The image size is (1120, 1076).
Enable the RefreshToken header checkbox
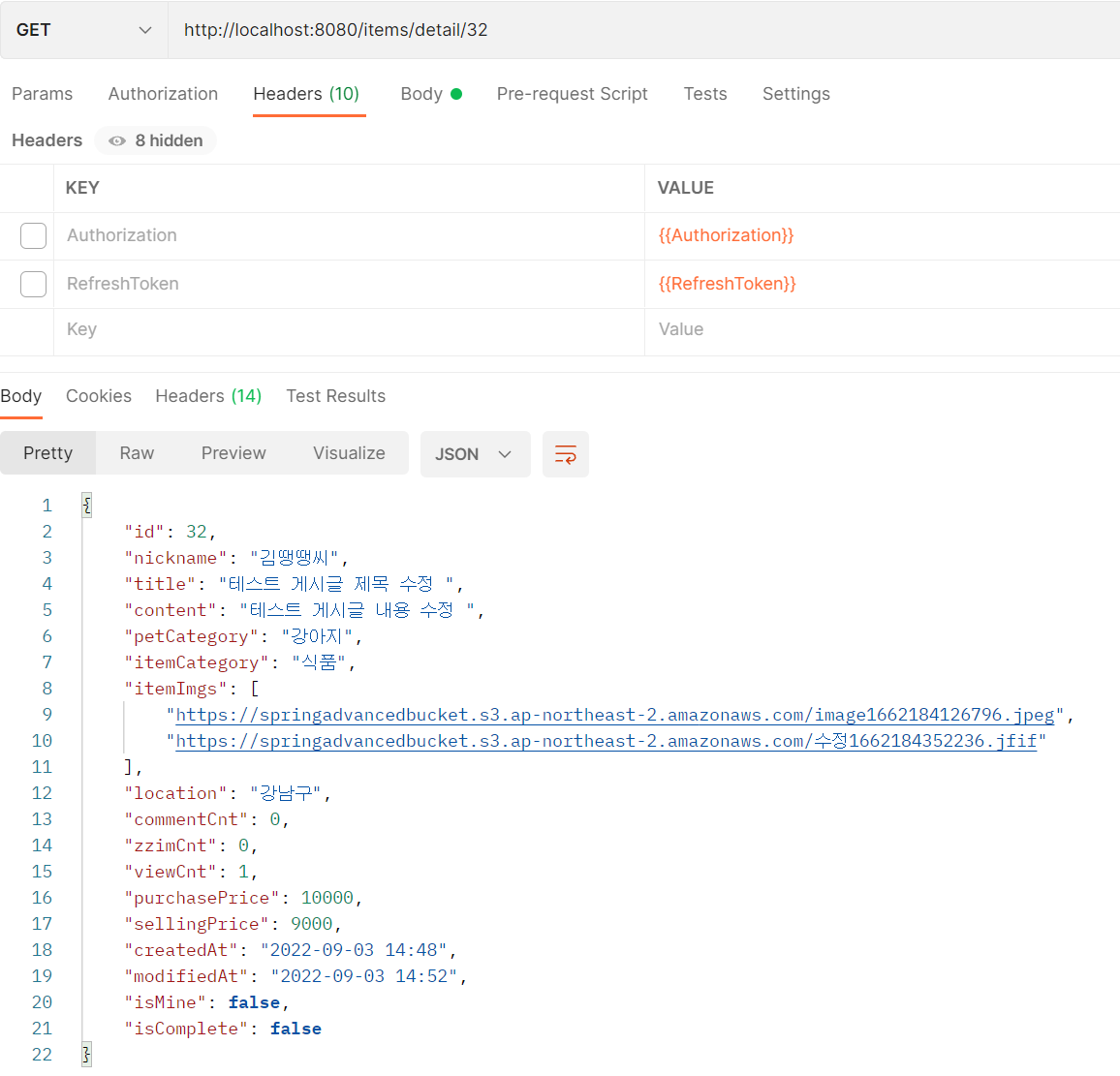(x=34, y=284)
